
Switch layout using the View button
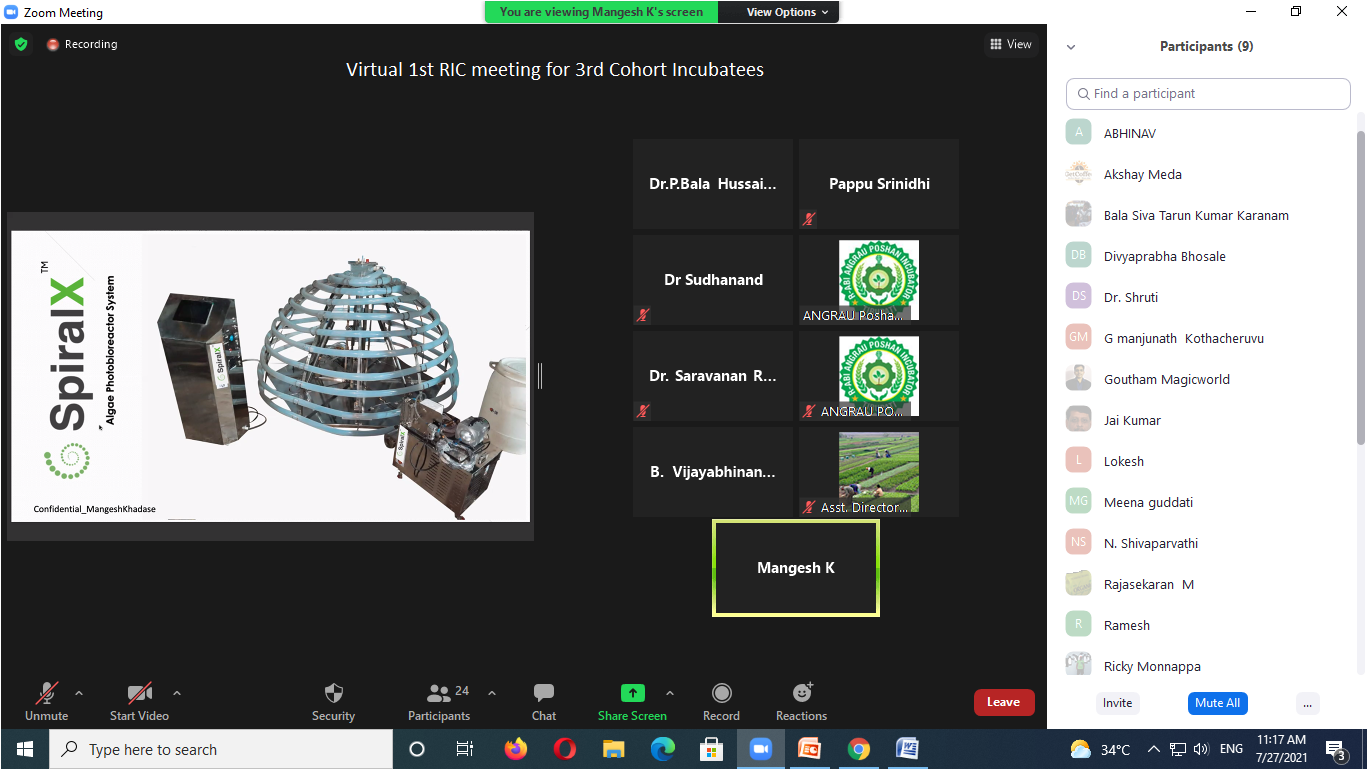1010,44
